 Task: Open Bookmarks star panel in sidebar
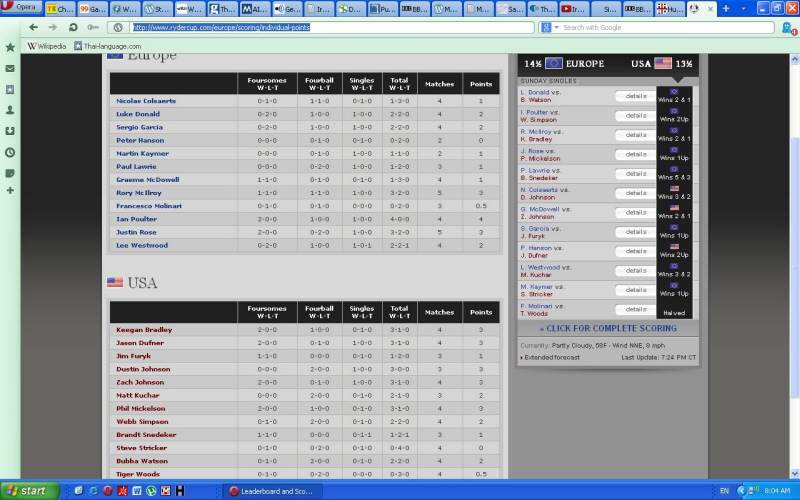(x=10, y=47)
